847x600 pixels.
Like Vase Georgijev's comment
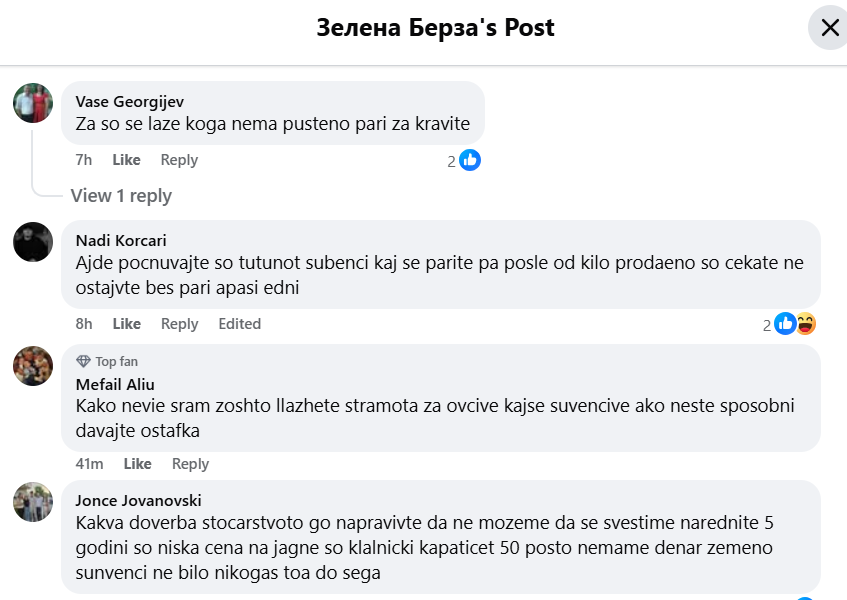pyautogui.click(x=126, y=160)
